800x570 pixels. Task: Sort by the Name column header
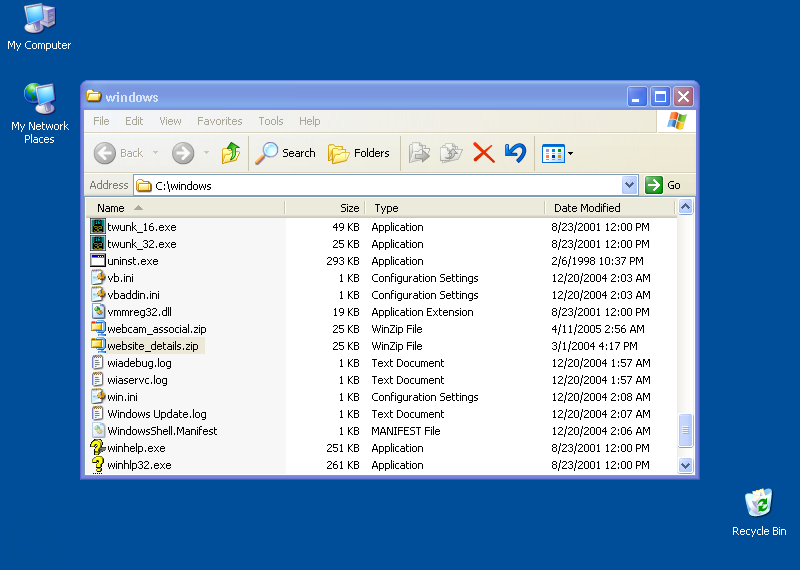(x=185, y=208)
